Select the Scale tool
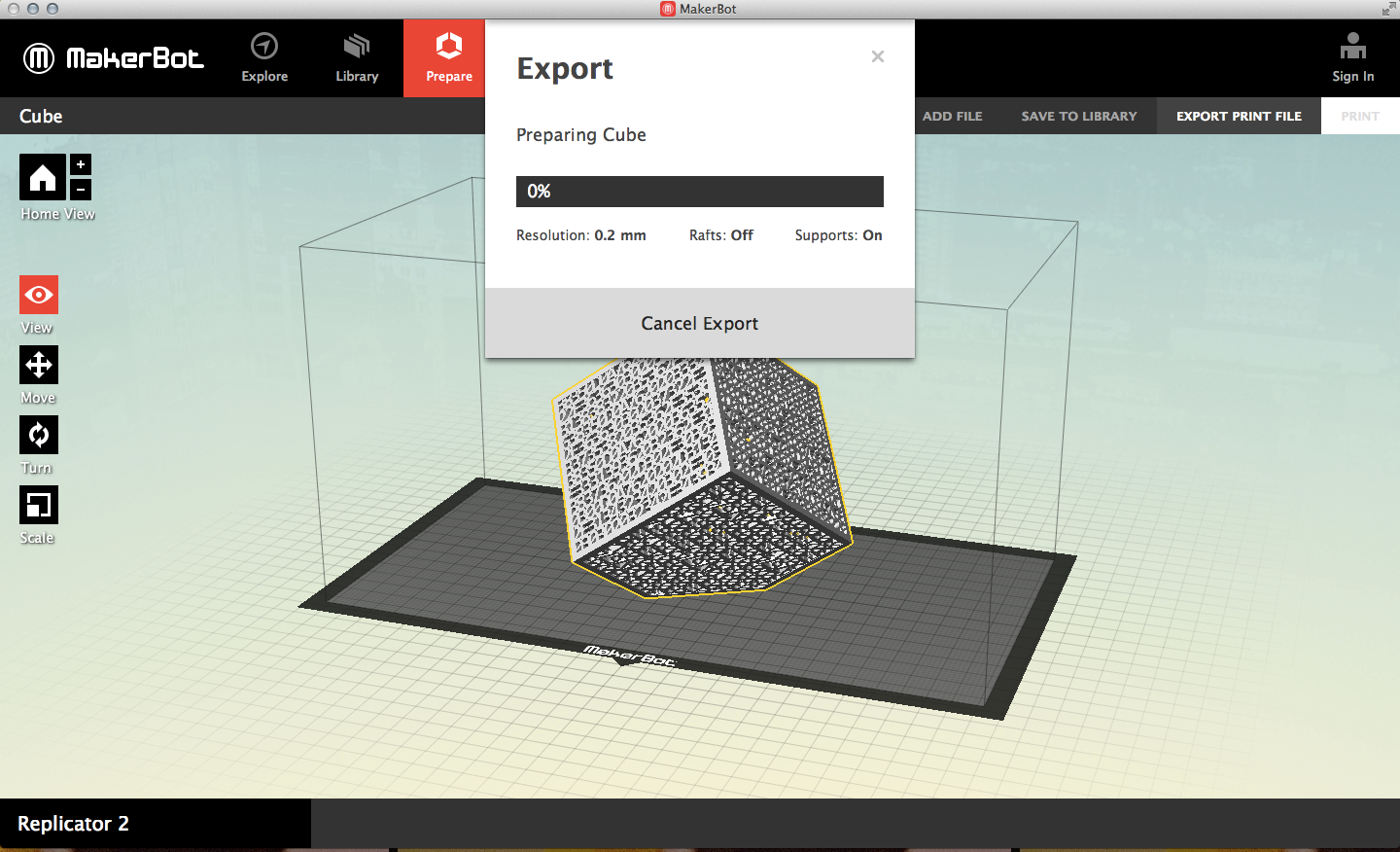Image resolution: width=1400 pixels, height=852 pixels. [x=38, y=504]
